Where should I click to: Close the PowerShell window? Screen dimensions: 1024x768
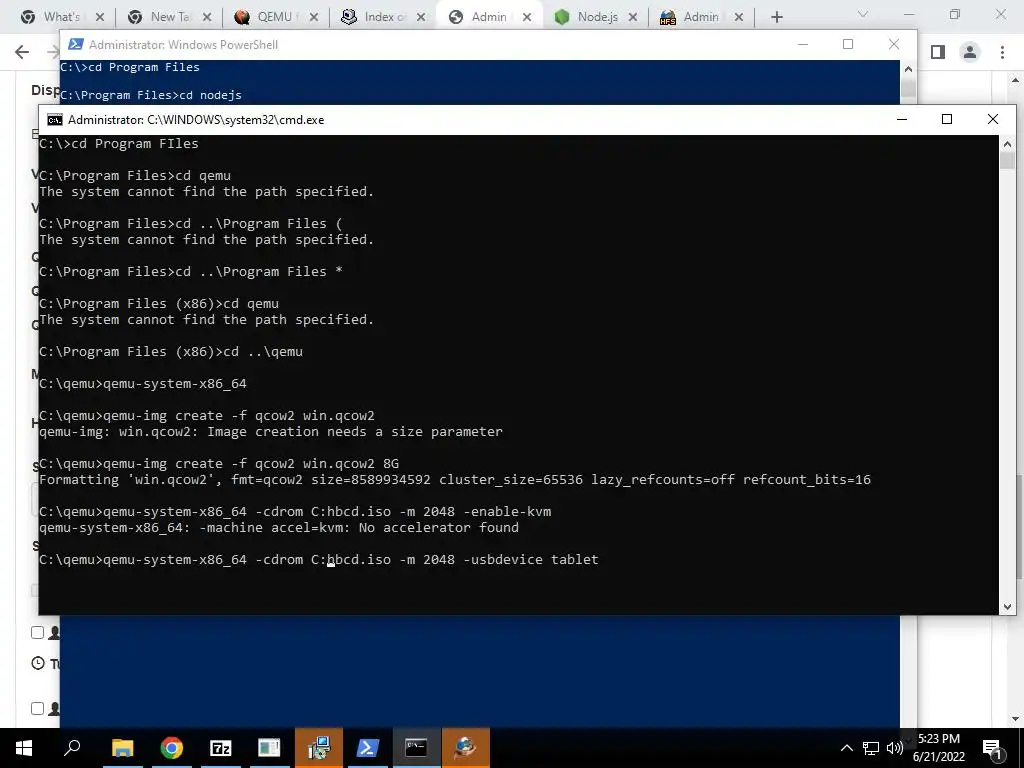coord(893,44)
